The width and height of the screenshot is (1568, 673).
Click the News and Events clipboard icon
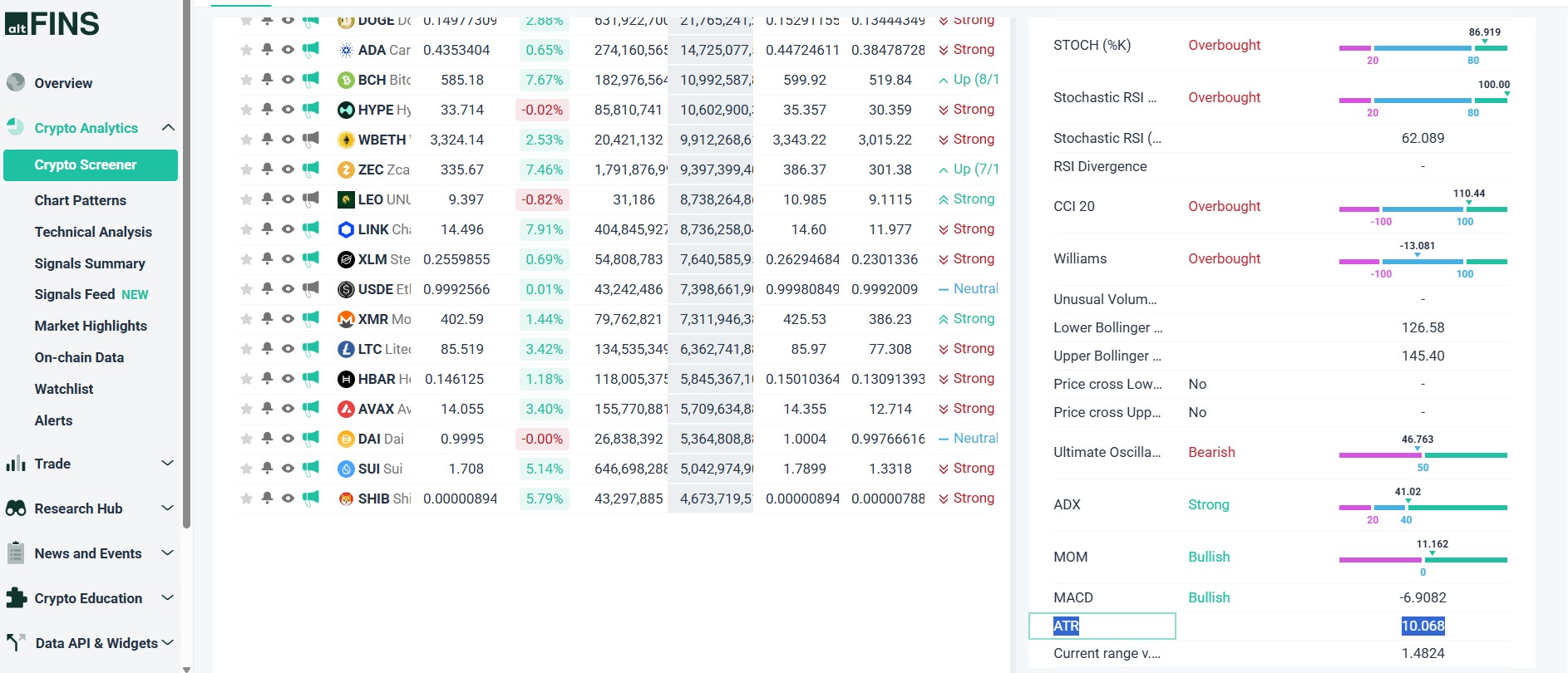[16, 553]
